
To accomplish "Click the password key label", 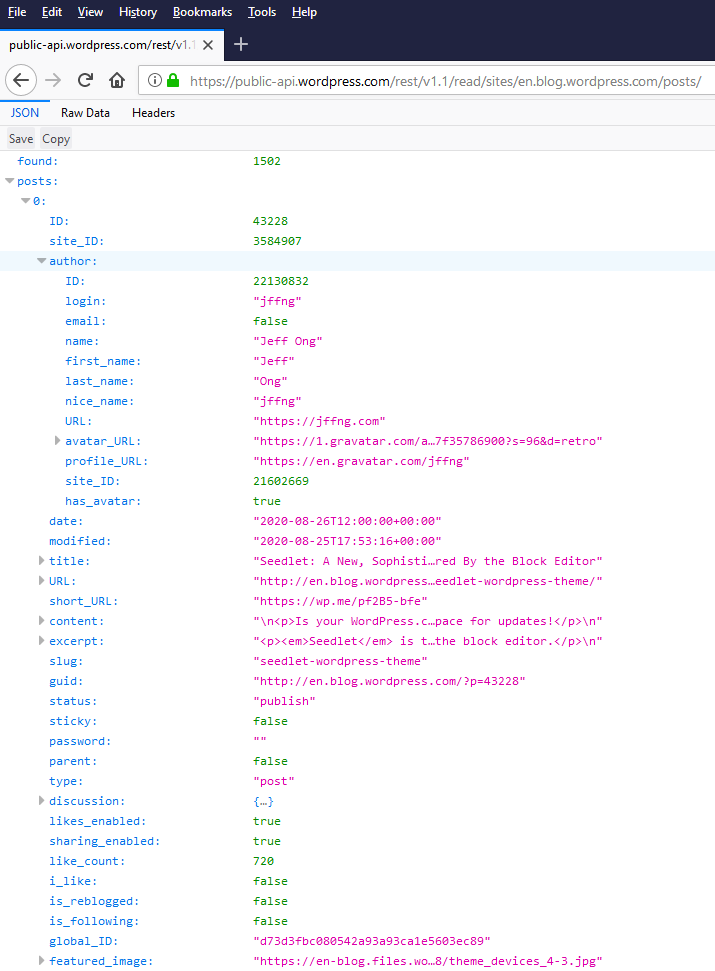I will (x=80, y=741).
